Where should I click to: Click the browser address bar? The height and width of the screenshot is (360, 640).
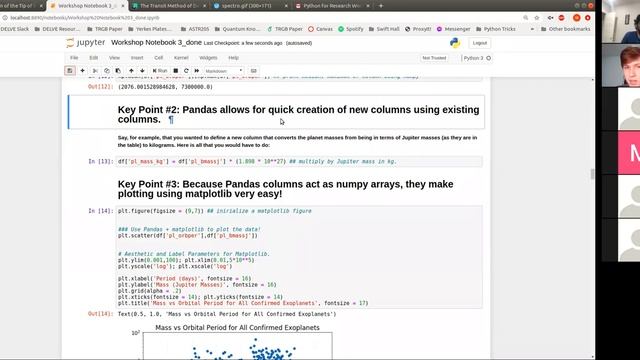click(x=261, y=18)
